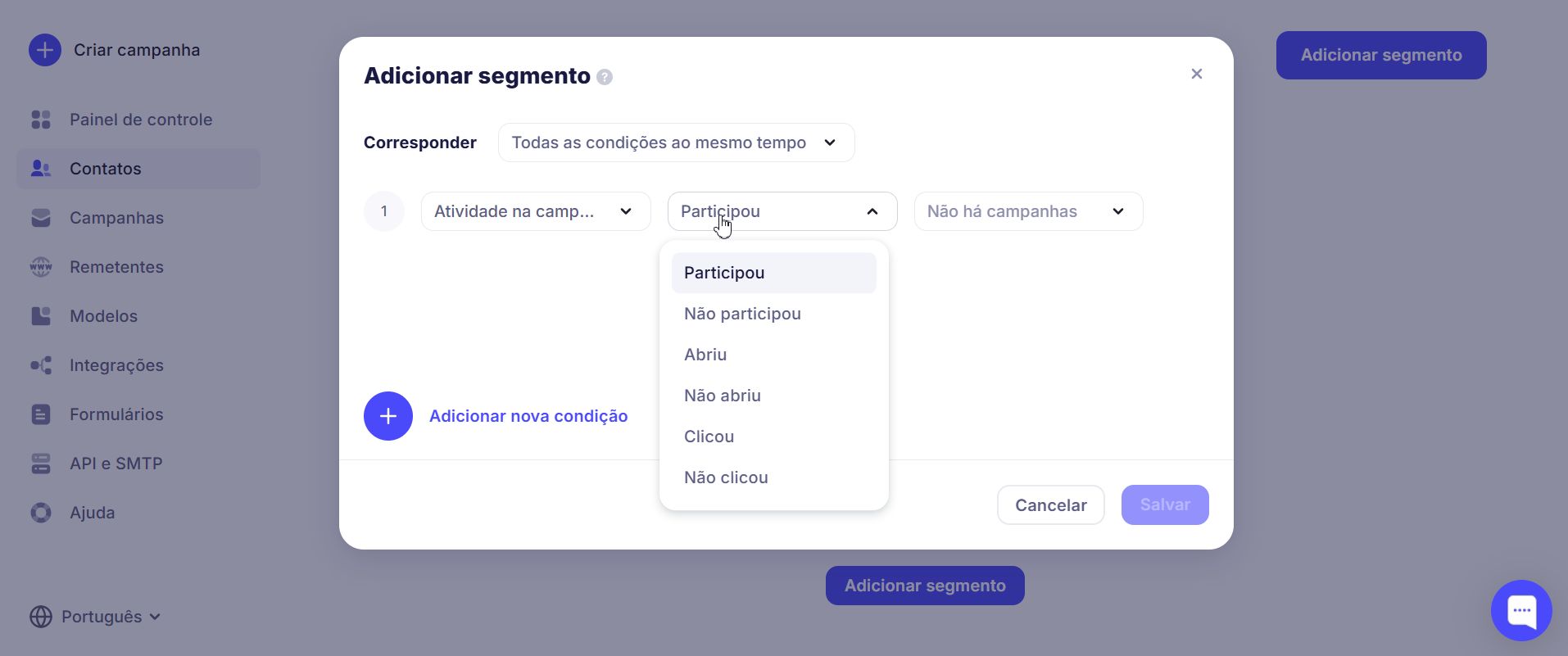This screenshot has height=656, width=1568.
Task: Open the Não há campanhas dropdown
Action: [x=1028, y=211]
